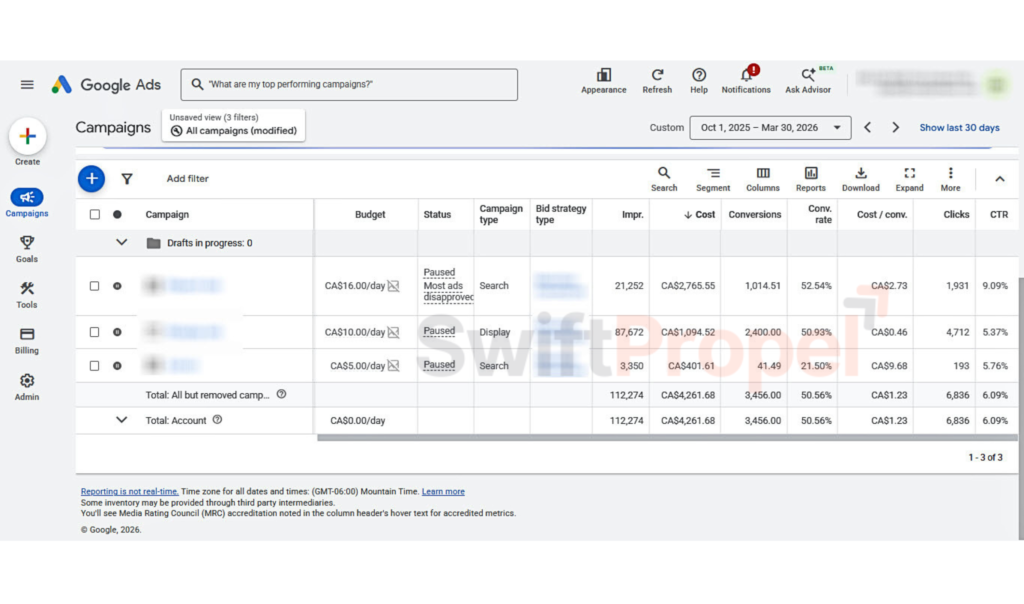Viewport: 1024px width, 604px height.
Task: Change status dot for CA$5.00/day campaign
Action: pyautogui.click(x=117, y=366)
